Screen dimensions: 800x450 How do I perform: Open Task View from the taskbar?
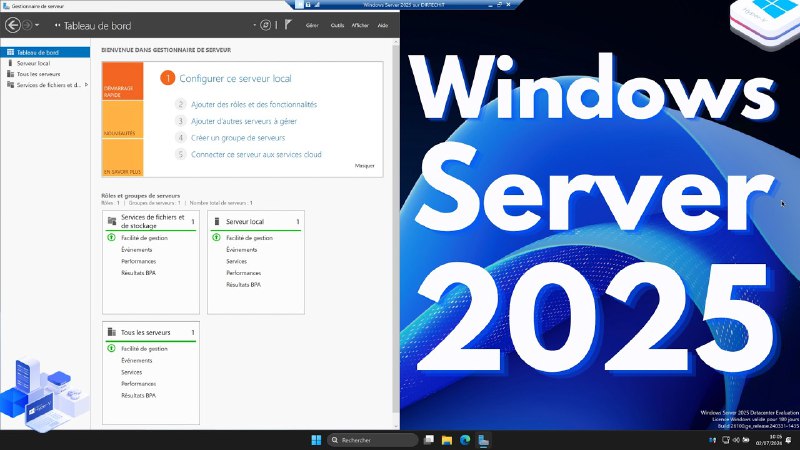429,440
